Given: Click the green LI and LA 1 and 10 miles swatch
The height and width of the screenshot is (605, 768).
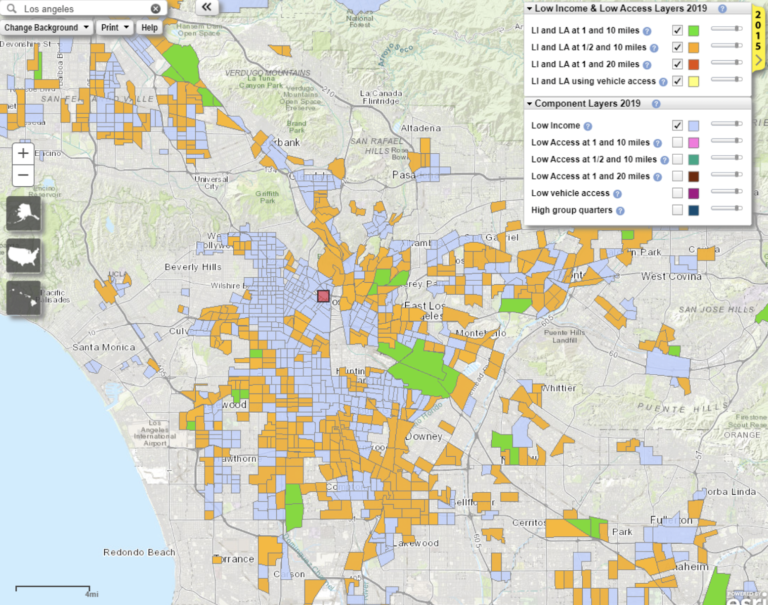Looking at the screenshot, I should [694, 30].
